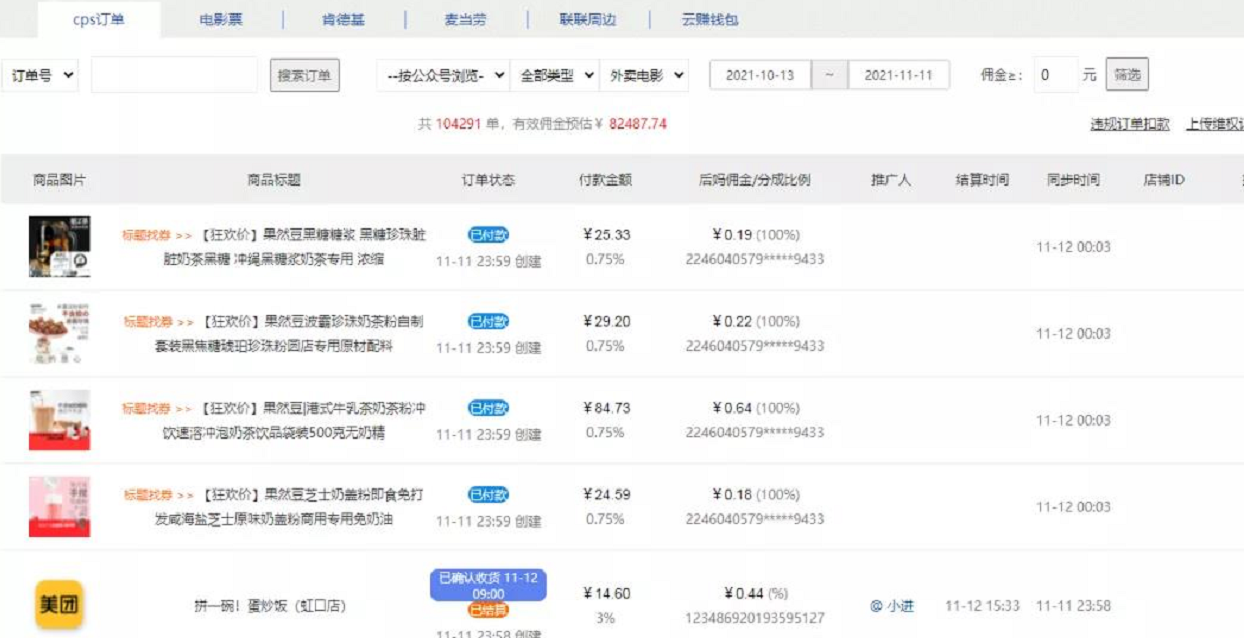The image size is (1244, 638).
Task: Click the 搜索订单 button
Action: point(305,76)
